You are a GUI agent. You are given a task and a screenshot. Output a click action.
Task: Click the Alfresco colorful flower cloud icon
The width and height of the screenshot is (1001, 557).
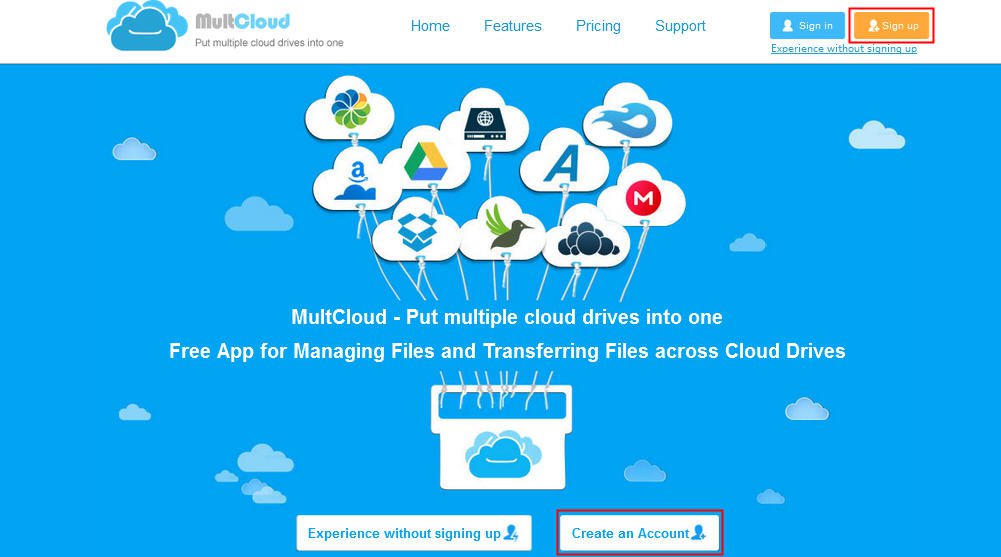pos(350,108)
